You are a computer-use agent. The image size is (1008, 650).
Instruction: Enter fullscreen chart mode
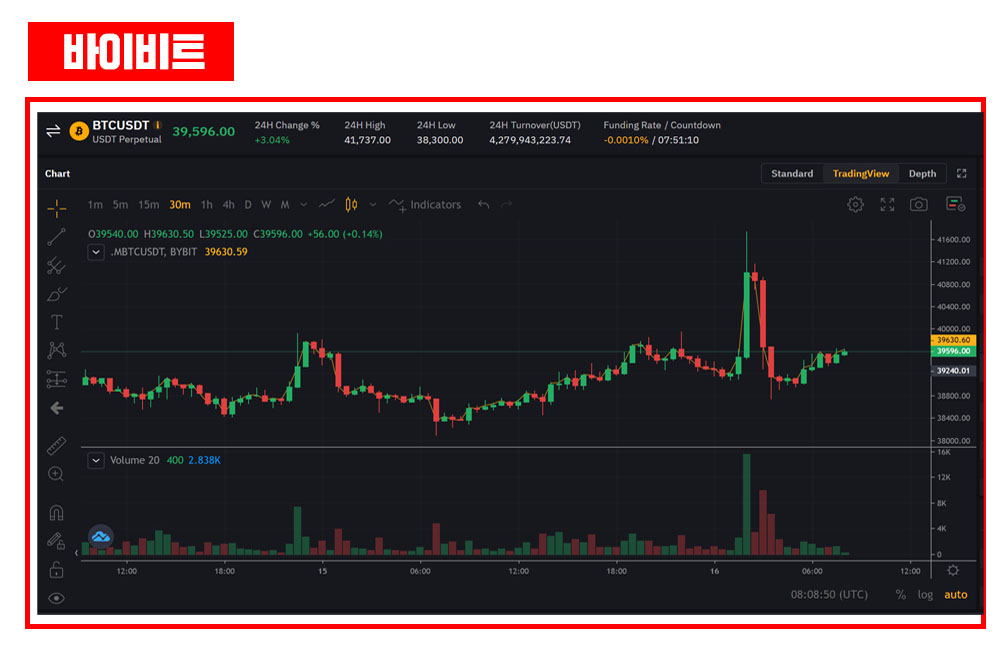(x=887, y=204)
